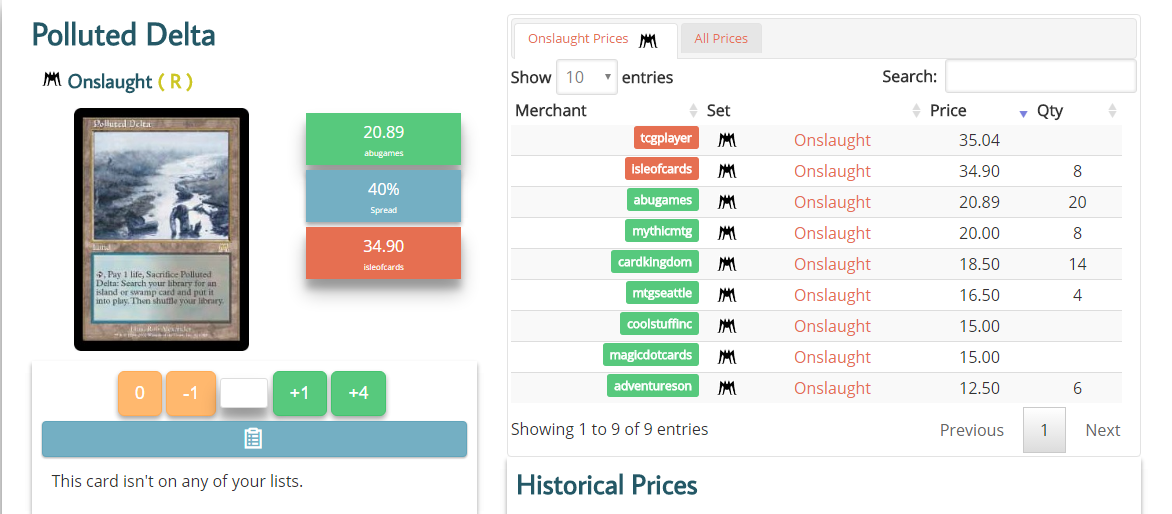Viewport: 1172px width, 514px height.
Task: Sort the table by the Qty column
Action: 1050,111
